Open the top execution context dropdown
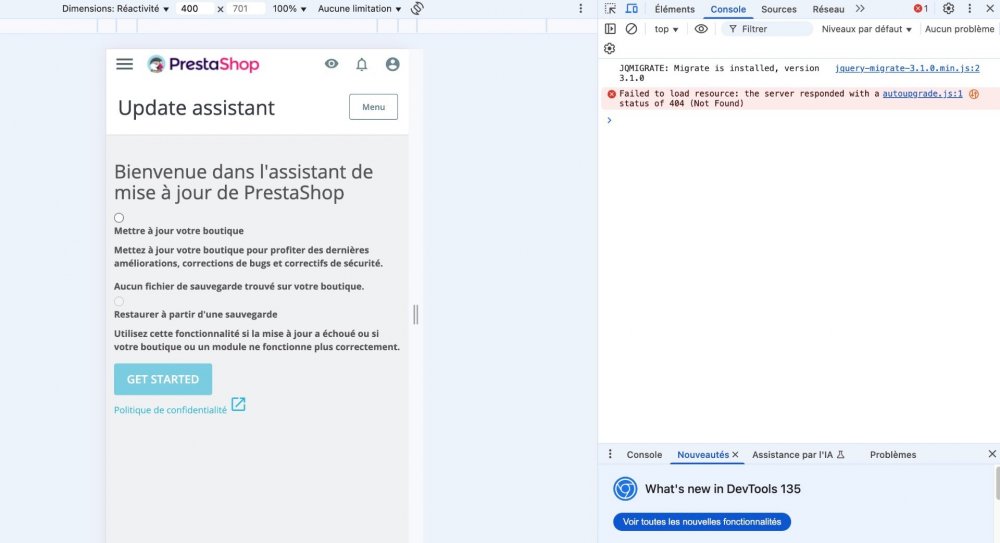Viewport: 1000px width, 543px height. click(x=666, y=29)
